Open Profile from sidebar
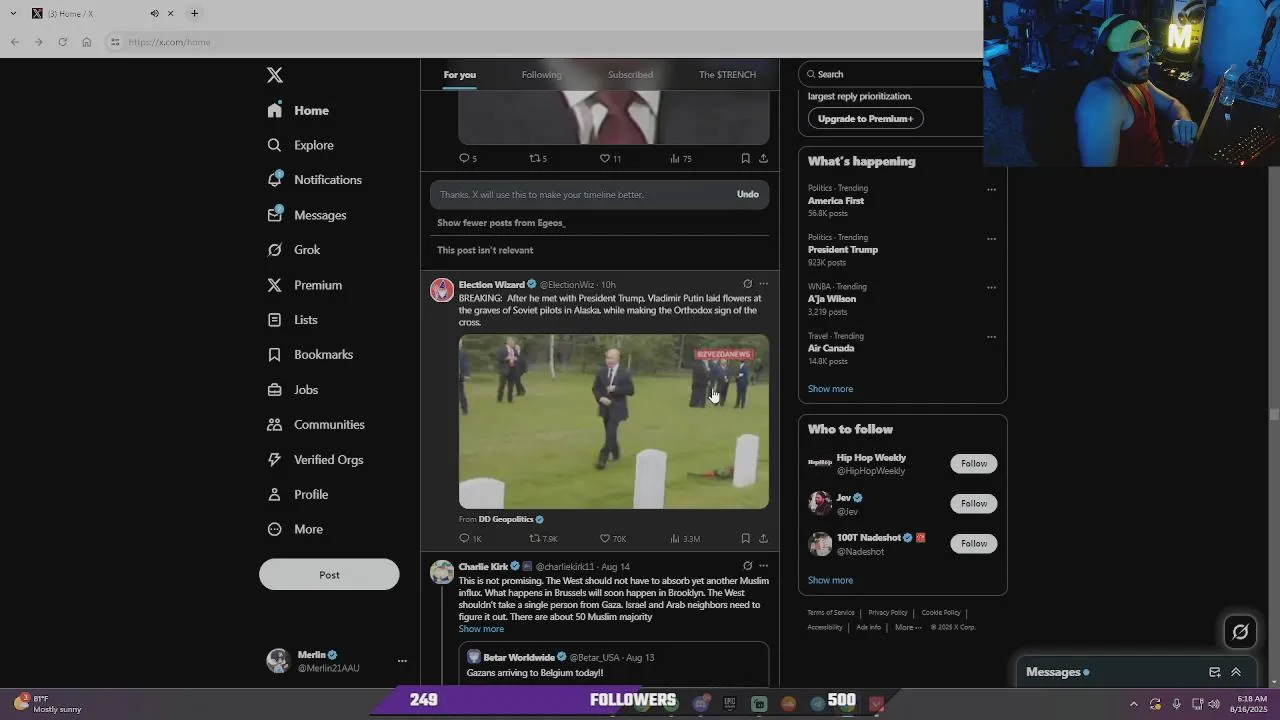Viewport: 1280px width, 720px height. [297, 495]
